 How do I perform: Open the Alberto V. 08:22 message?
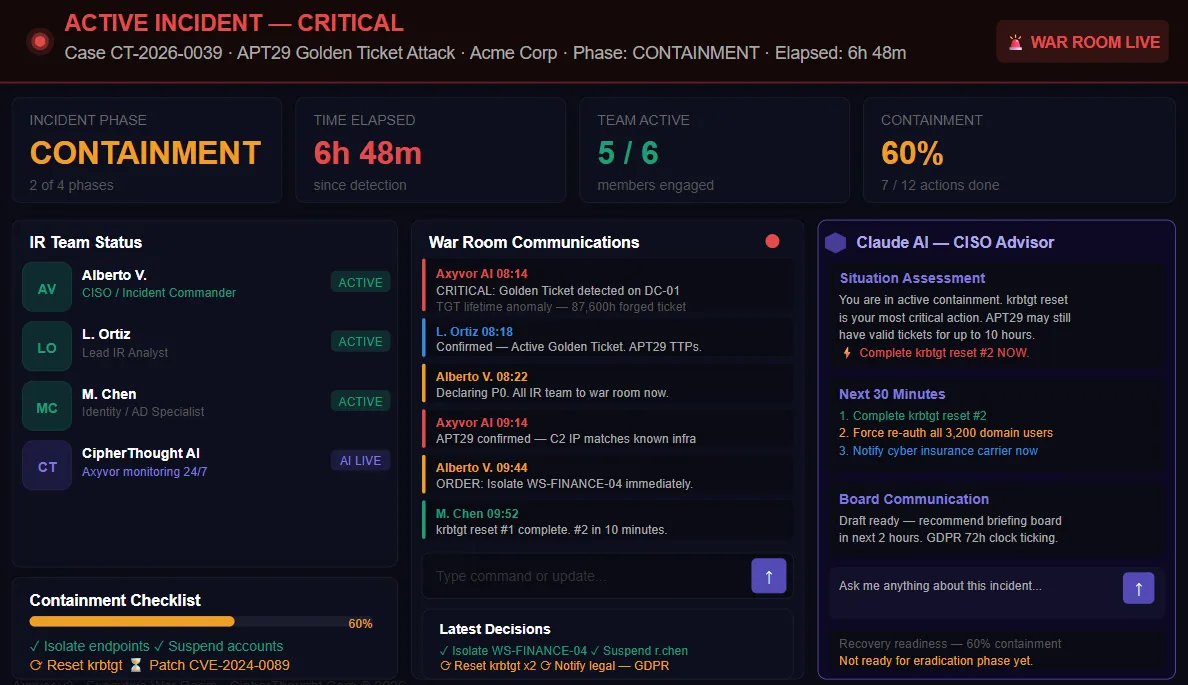pos(608,384)
